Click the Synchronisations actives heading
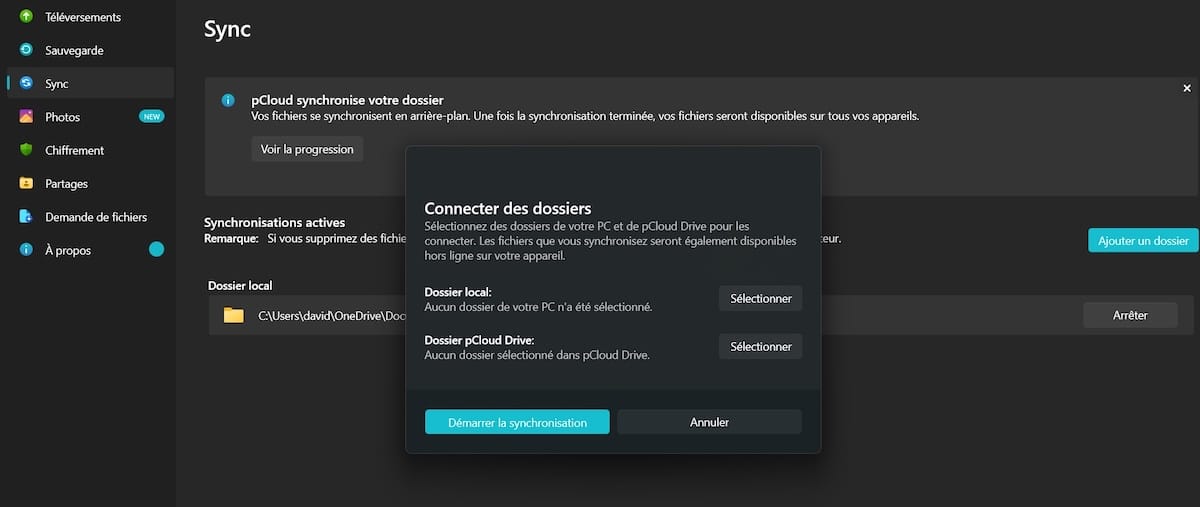This screenshot has width=1200, height=507. tap(274, 223)
